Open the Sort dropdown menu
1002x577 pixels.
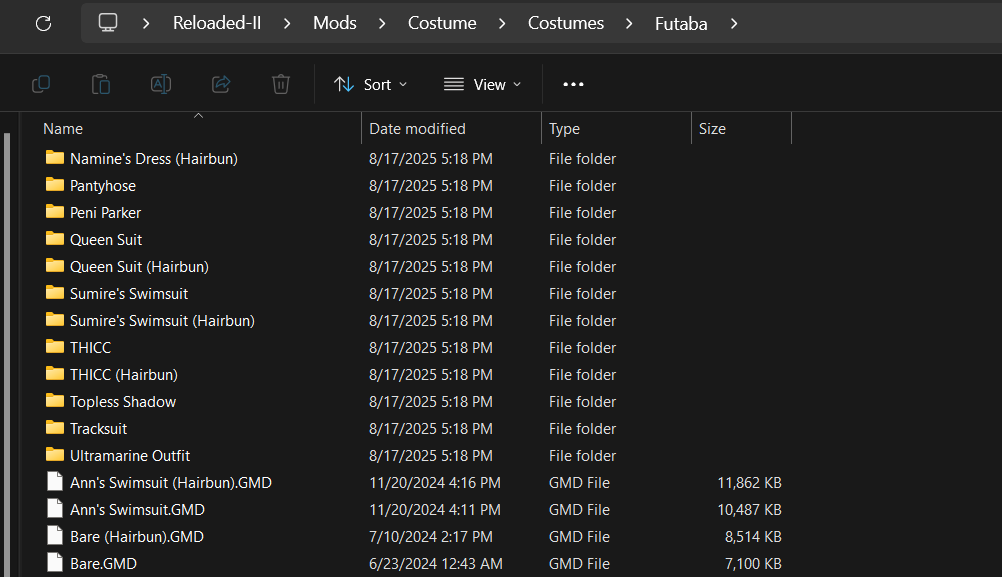(x=370, y=84)
